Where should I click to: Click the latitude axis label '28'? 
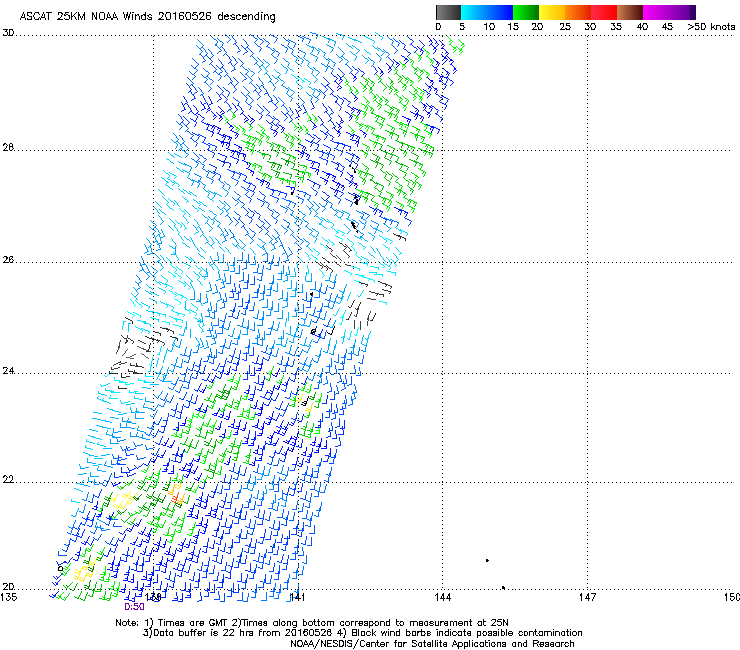click(x=8, y=148)
